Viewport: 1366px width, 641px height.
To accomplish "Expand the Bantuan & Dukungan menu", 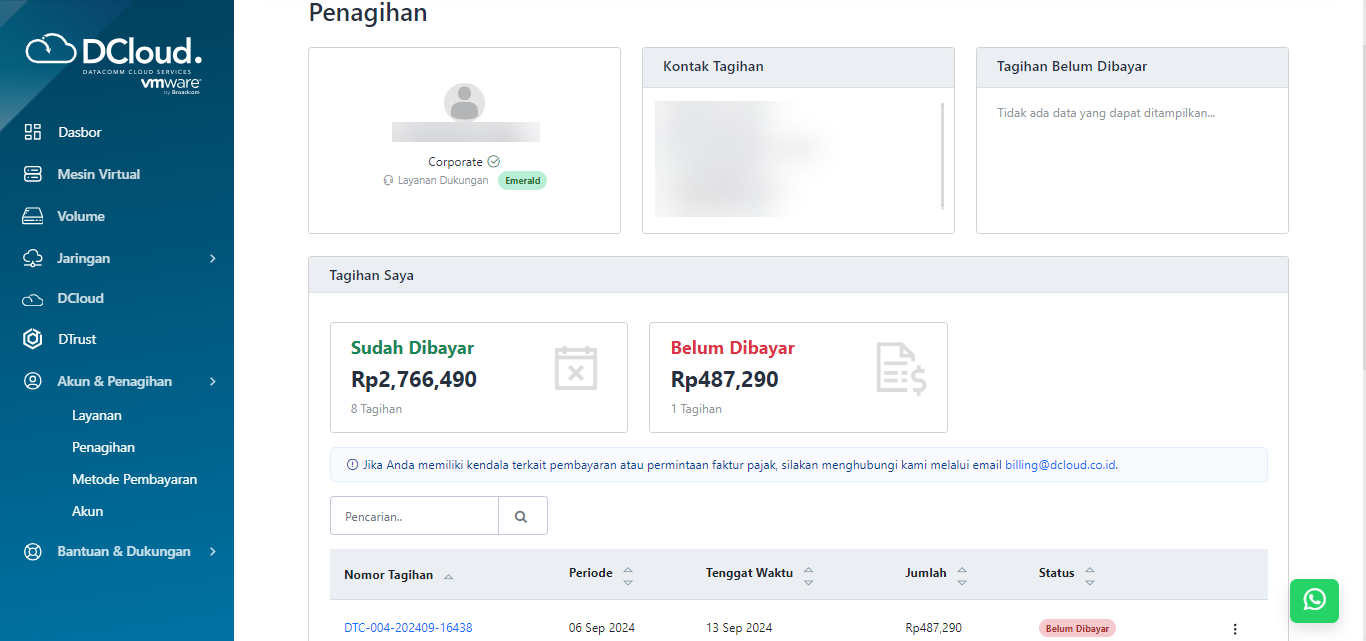I will tap(213, 551).
